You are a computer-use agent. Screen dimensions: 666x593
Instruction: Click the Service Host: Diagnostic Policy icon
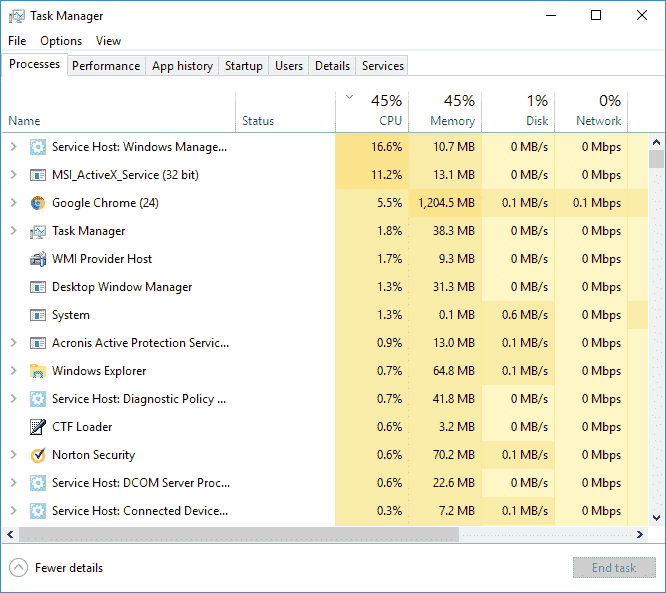(x=38, y=399)
